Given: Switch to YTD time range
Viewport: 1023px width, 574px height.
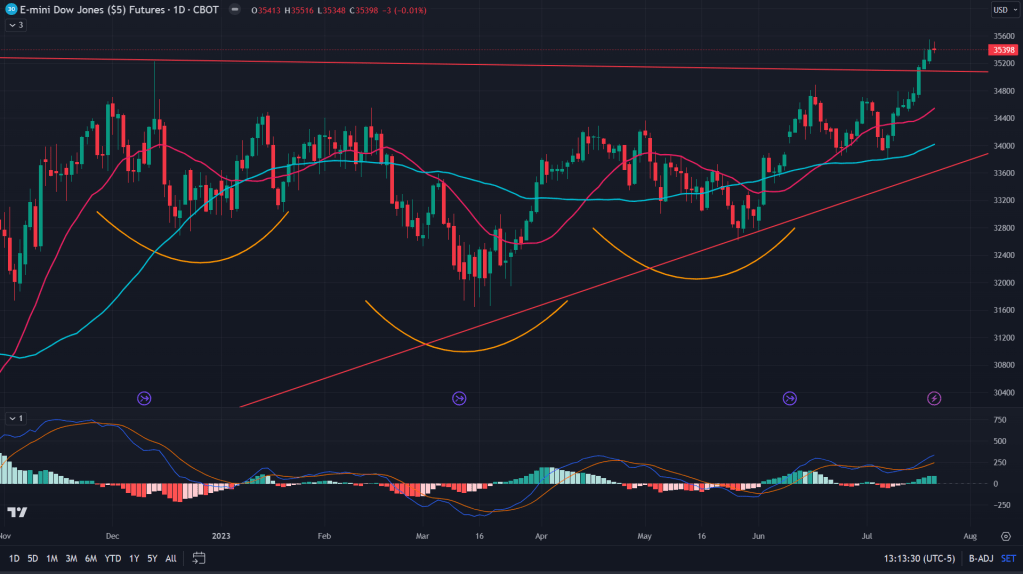Looking at the screenshot, I should tap(112, 558).
